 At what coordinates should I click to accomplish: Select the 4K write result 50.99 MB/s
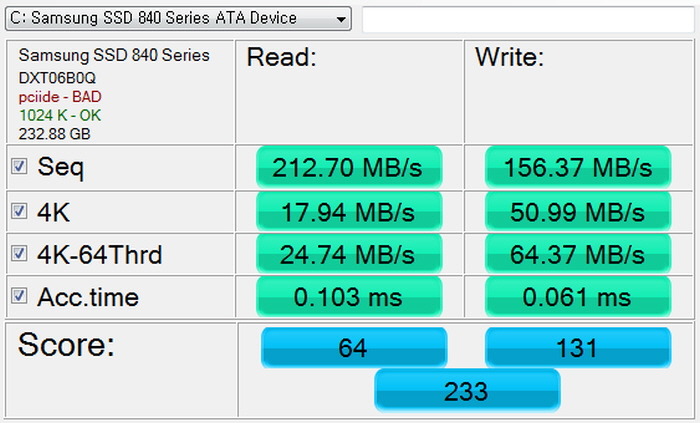point(578,211)
